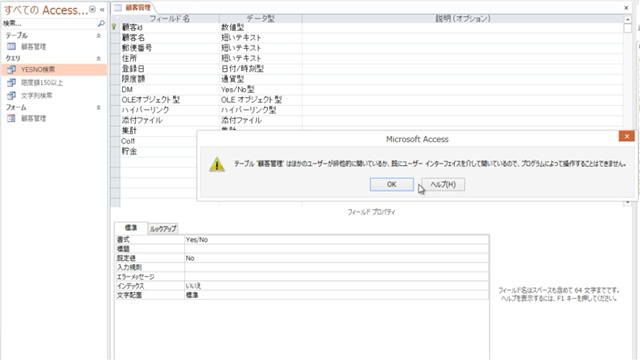Switch to the ルックアップ tab
Image resolution: width=640 pixels, height=360 pixels.
coord(163,229)
